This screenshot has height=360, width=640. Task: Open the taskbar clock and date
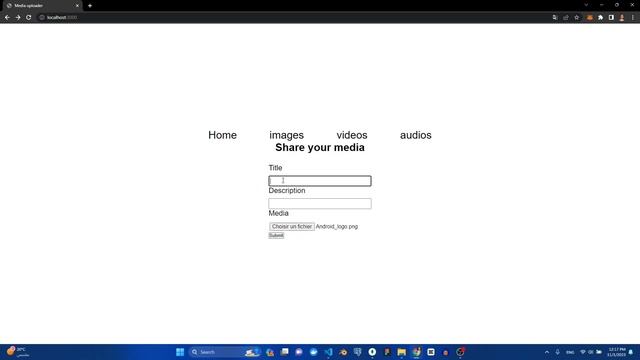(x=616, y=352)
